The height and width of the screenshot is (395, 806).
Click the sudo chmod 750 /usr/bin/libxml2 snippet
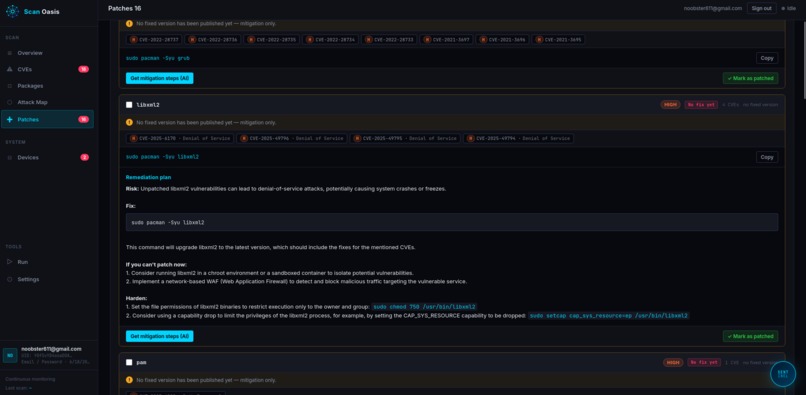pos(424,307)
